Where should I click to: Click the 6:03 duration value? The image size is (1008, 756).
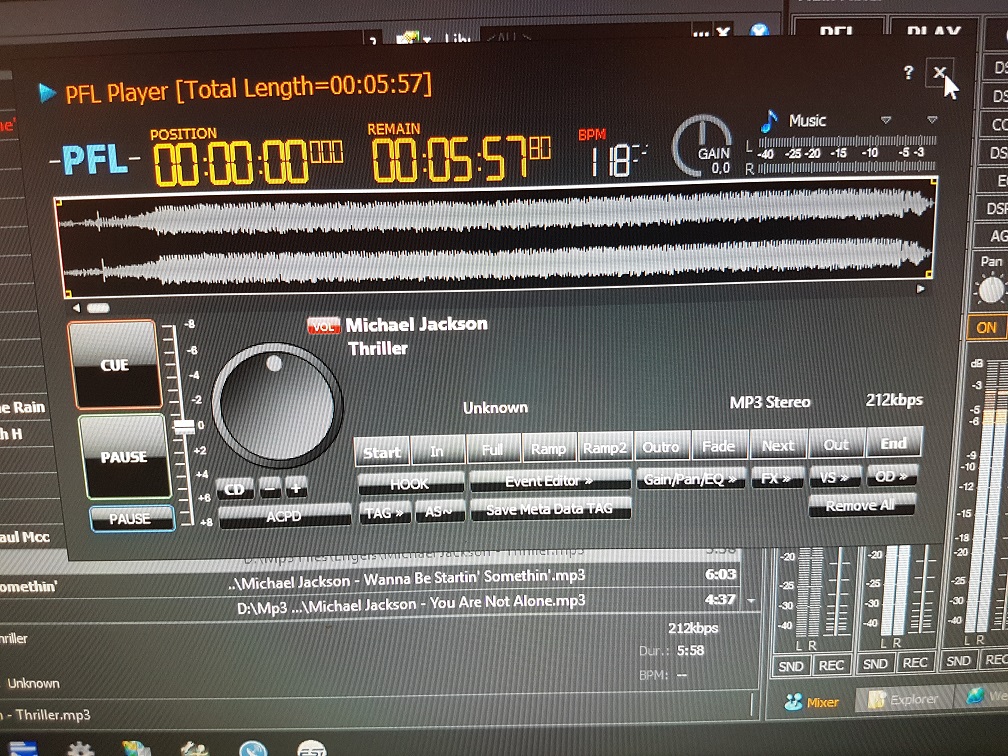point(721,574)
